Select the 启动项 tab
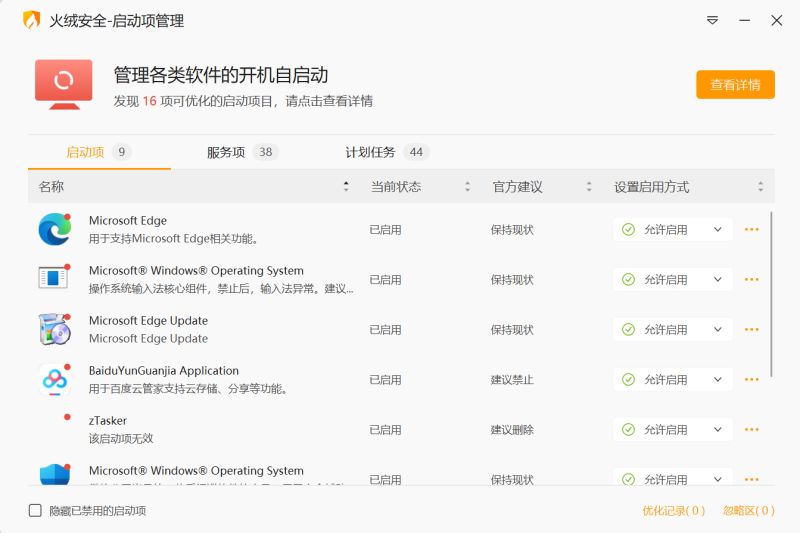800x533 pixels. click(x=99, y=152)
